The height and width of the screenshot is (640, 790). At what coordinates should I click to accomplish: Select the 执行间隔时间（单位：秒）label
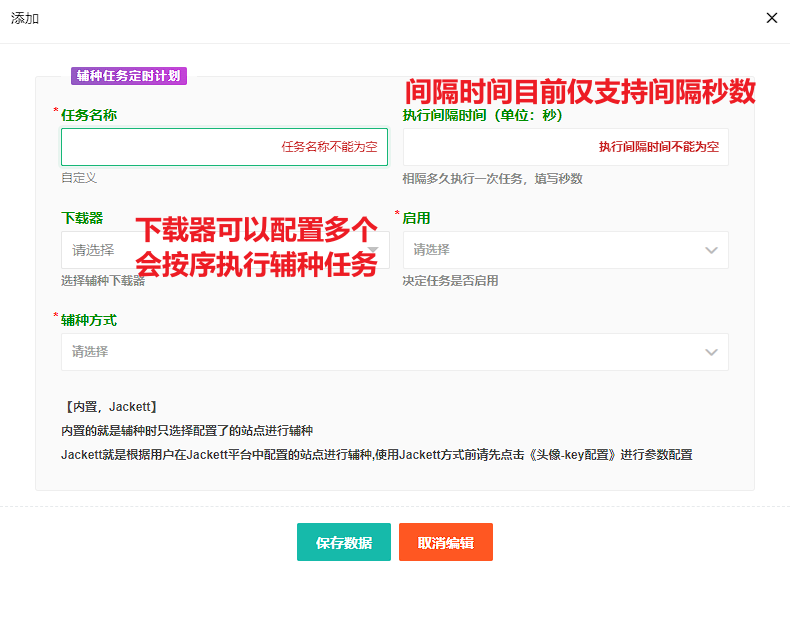point(483,115)
